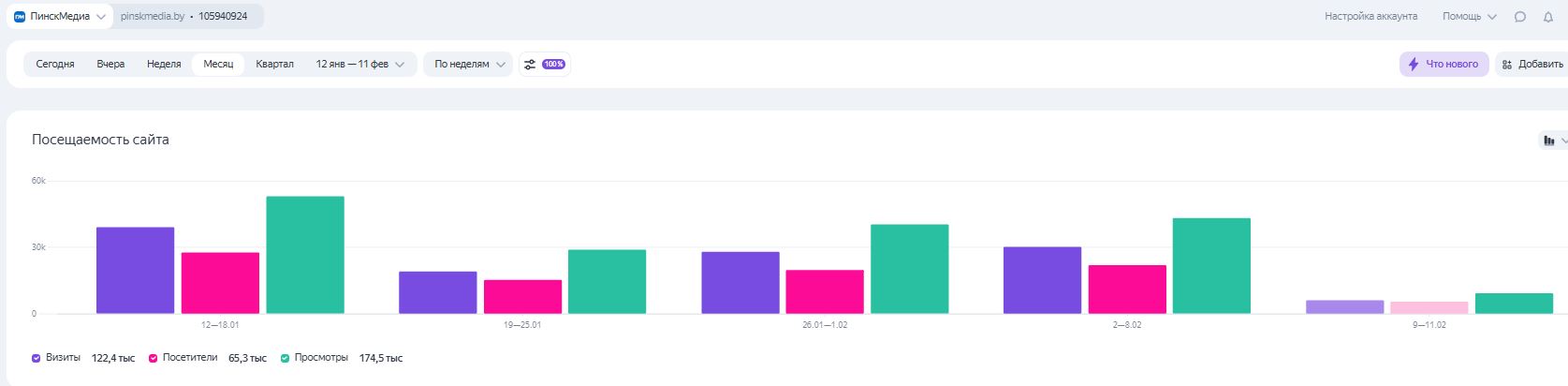Click the chart type bar icon
This screenshot has width=1568, height=386.
1549,141
